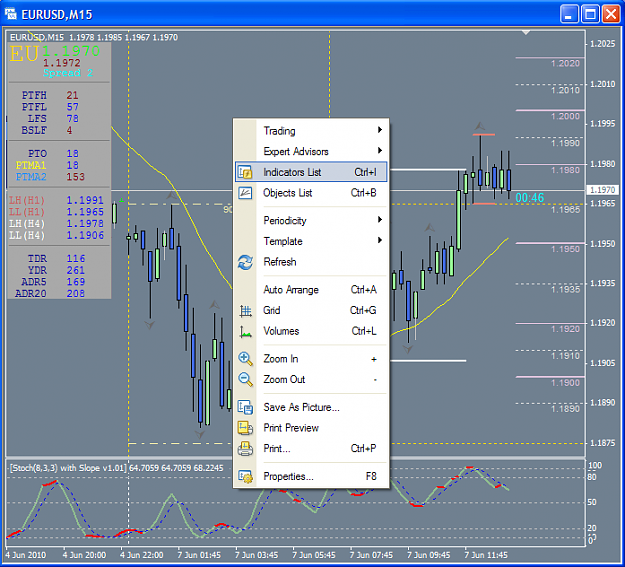The height and width of the screenshot is (567, 625).
Task: Close the EURUSD,M15 chart window
Action: 611,14
